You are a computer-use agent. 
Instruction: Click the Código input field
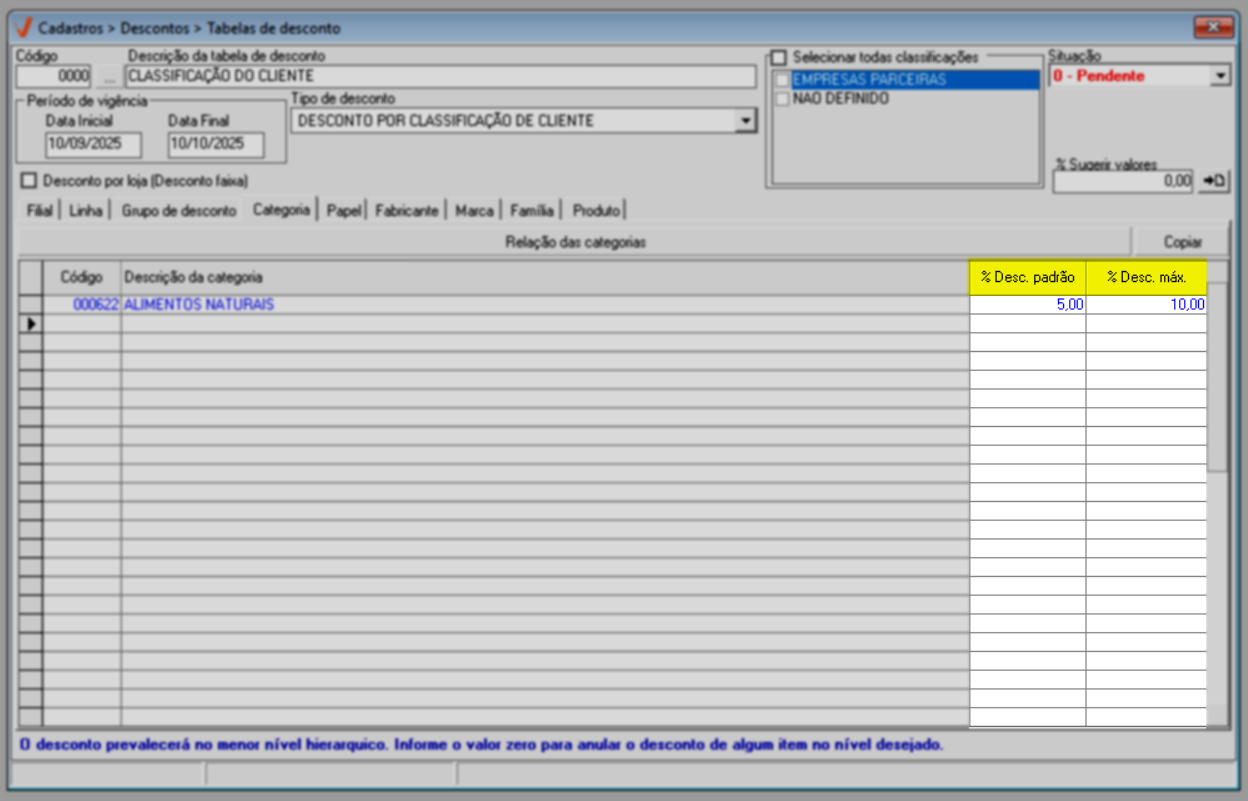coord(54,77)
